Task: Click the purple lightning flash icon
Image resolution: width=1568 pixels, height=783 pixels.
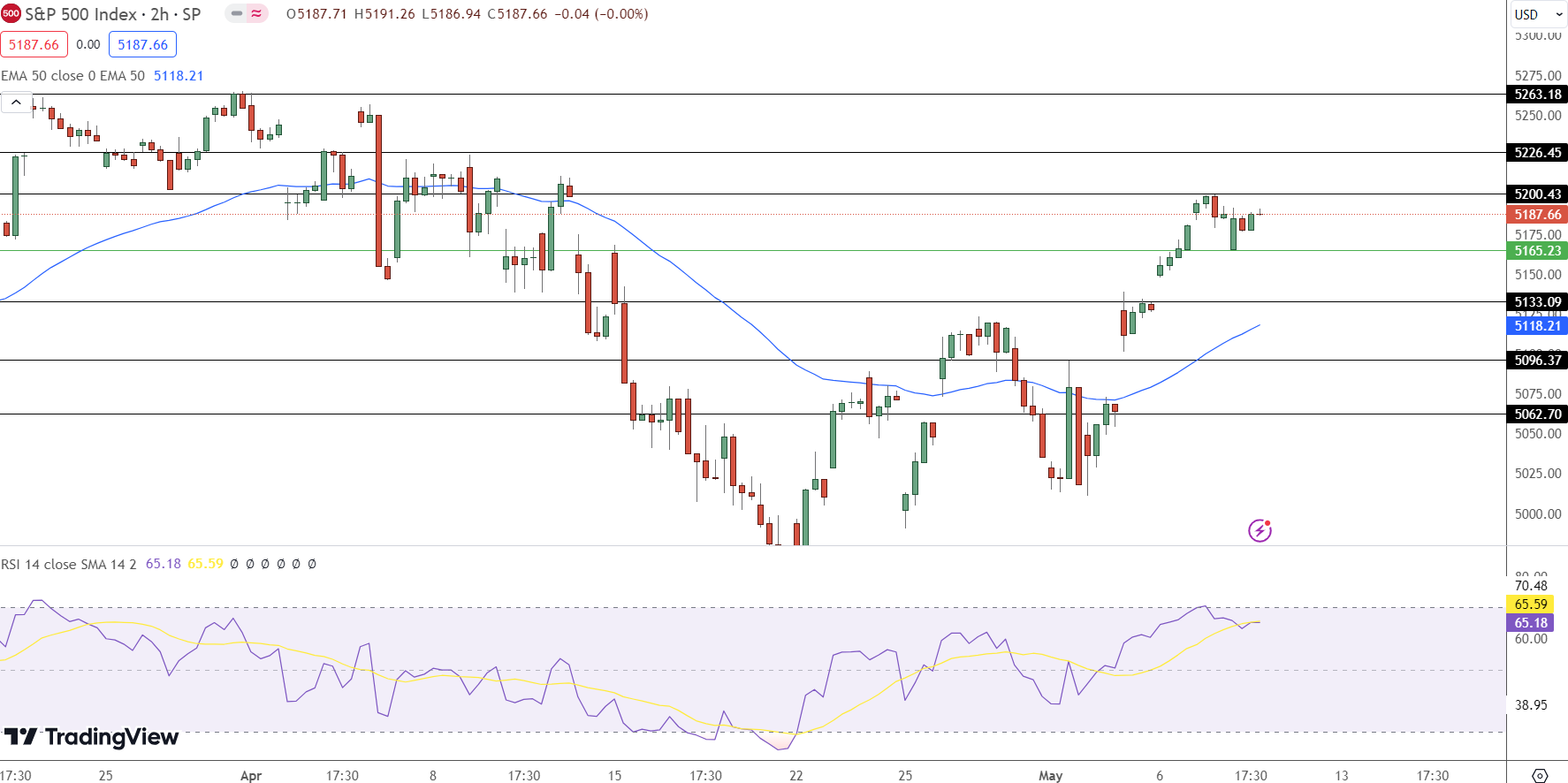Action: (1260, 530)
